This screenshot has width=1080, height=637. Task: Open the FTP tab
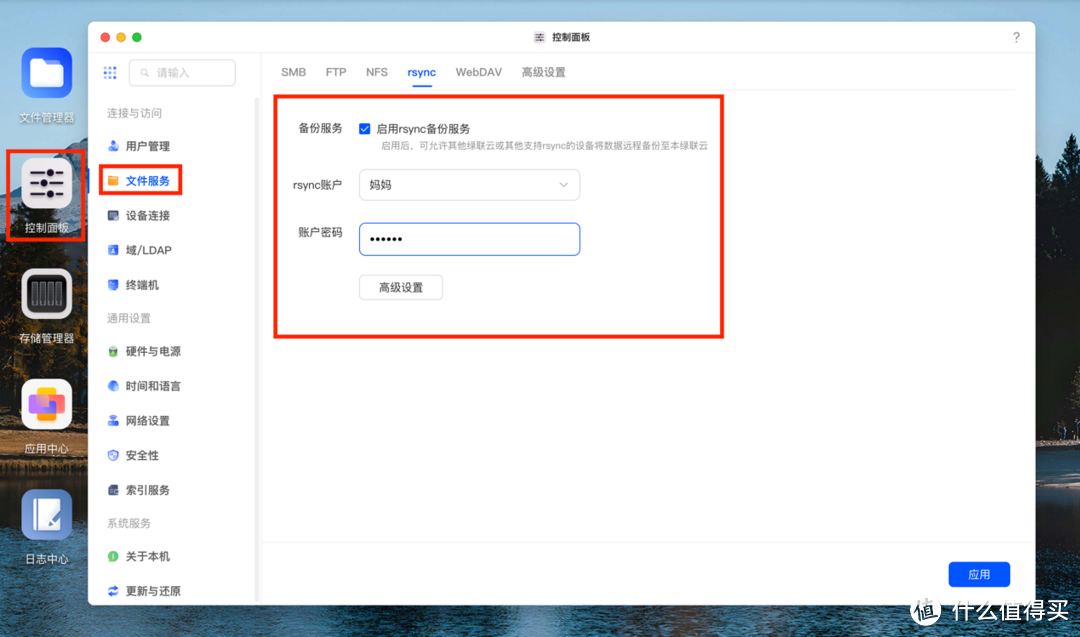pyautogui.click(x=335, y=71)
